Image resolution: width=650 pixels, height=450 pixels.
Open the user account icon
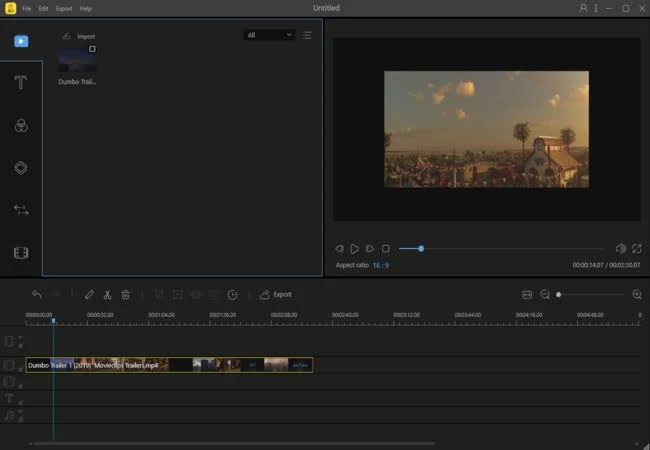pyautogui.click(x=583, y=8)
